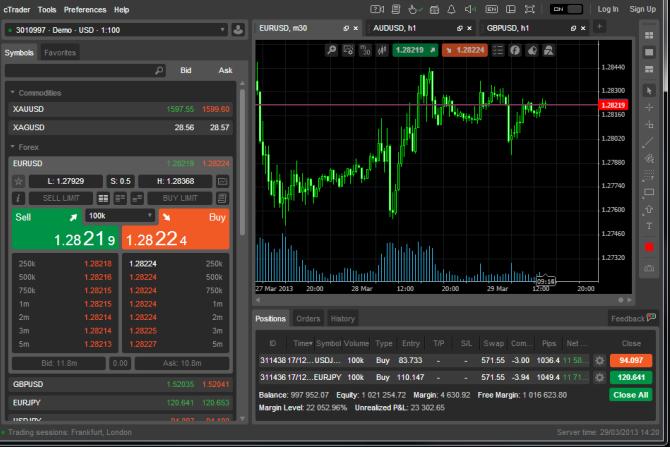The image size is (670, 449).
Task: Open the account selector 3010997 Demo dropdown
Action: pos(115,30)
